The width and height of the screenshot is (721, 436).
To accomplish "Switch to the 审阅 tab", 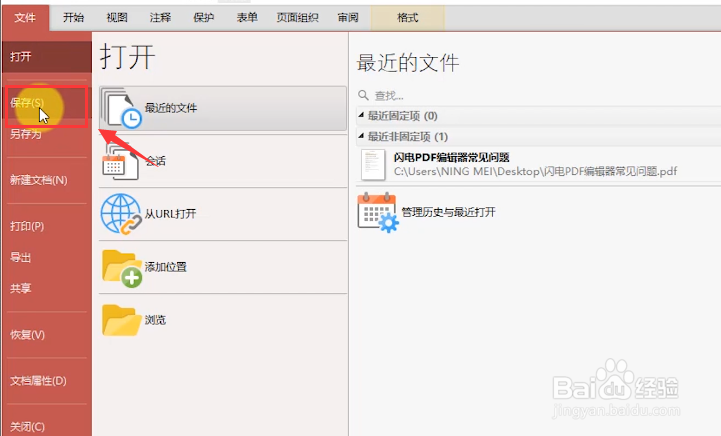I will point(348,18).
